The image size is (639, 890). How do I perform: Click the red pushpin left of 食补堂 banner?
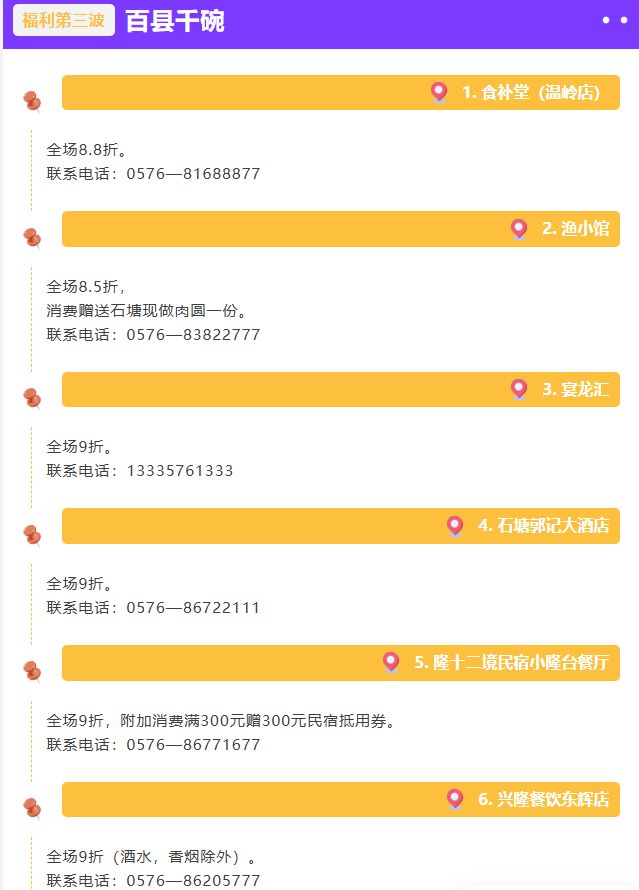(32, 102)
